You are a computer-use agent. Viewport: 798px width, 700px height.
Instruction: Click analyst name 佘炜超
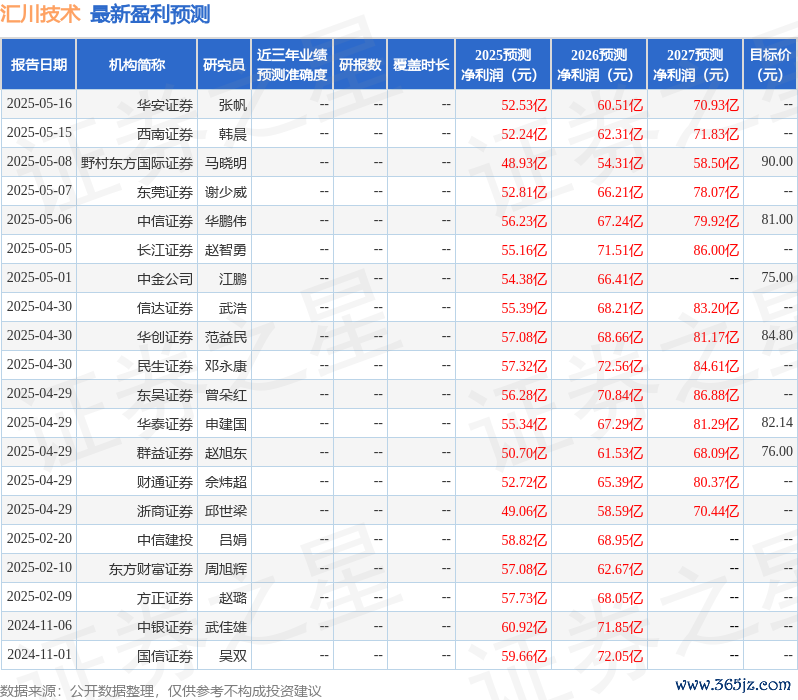[225, 483]
